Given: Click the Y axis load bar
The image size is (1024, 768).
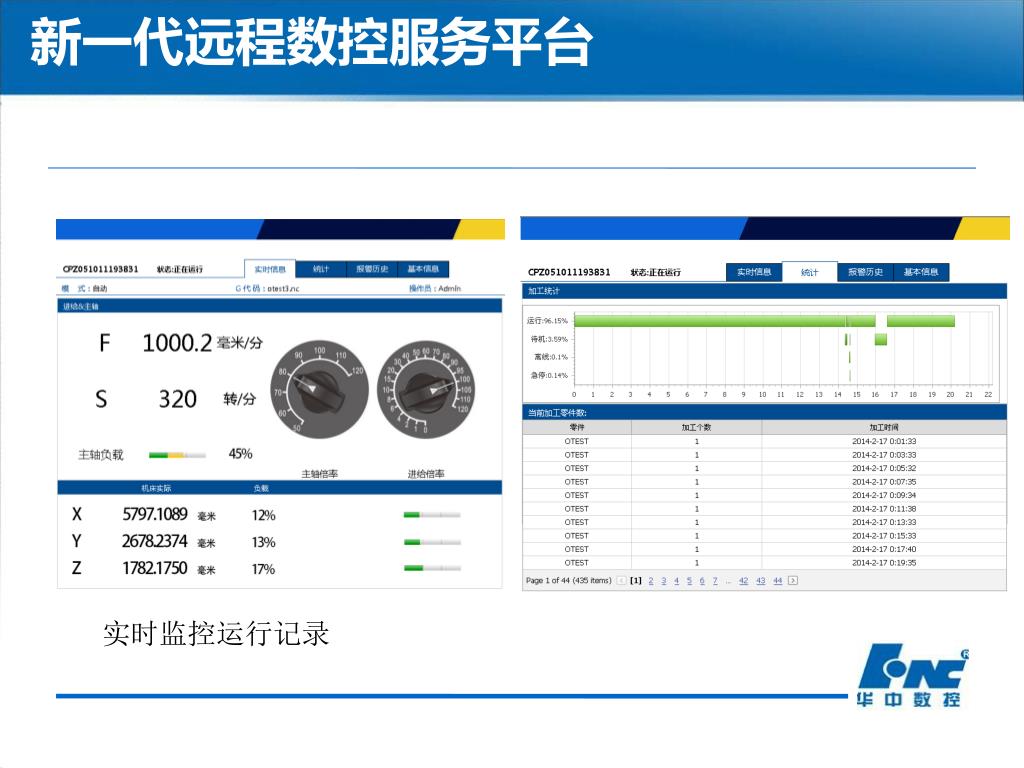Looking at the screenshot, I should (x=432, y=542).
